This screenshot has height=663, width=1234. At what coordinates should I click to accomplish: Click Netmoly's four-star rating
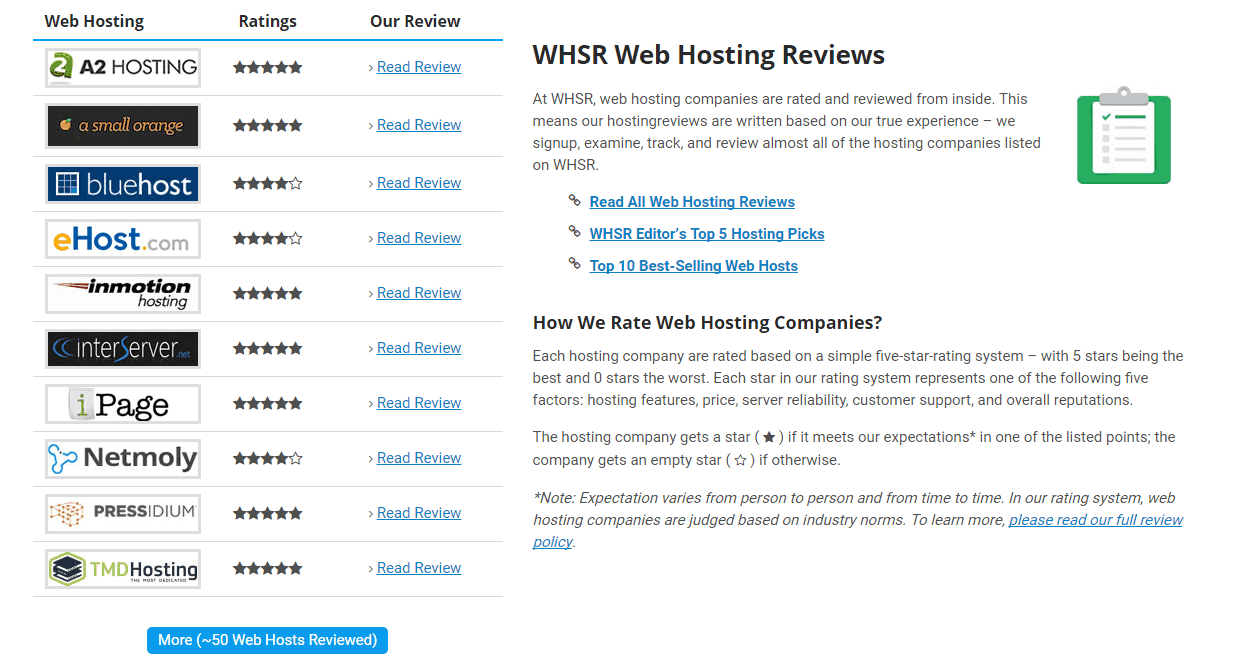tap(268, 459)
